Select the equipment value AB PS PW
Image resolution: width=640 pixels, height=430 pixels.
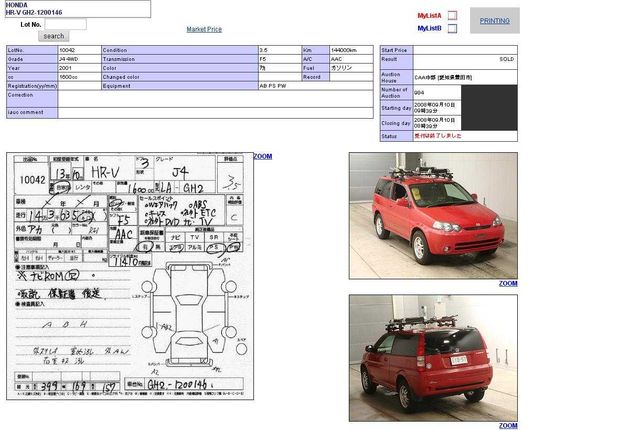273,86
